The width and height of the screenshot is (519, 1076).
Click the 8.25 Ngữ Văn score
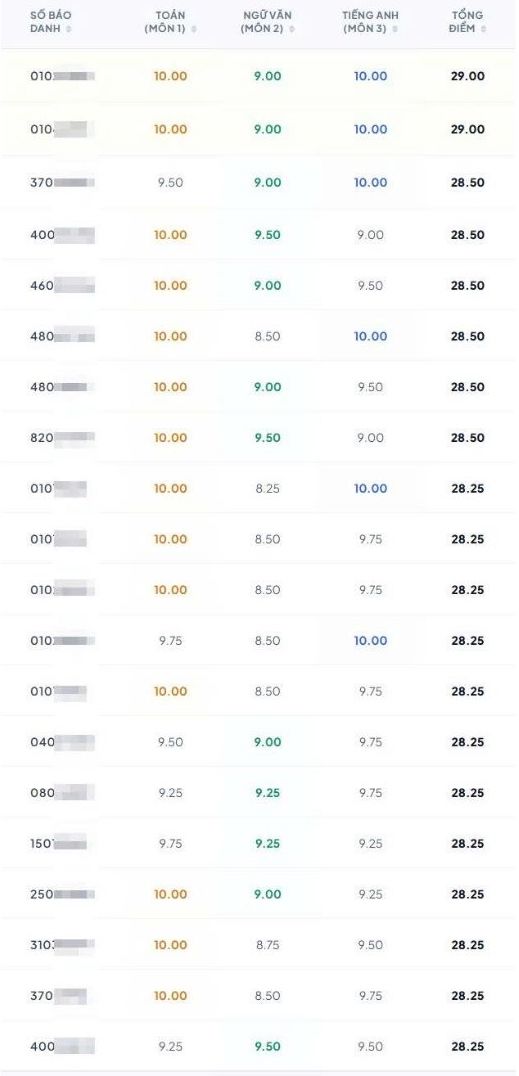coord(268,489)
